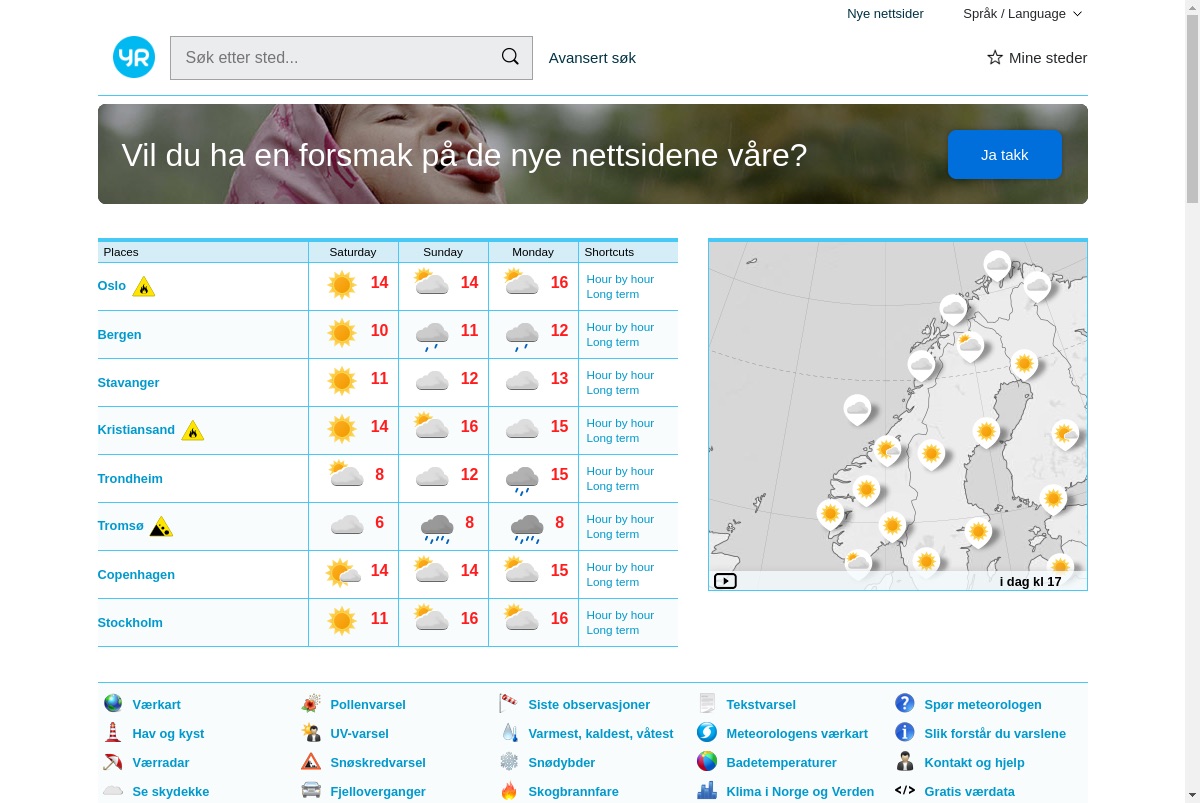Click the thermometer icon for Varmest, kaldest

[x=509, y=733]
